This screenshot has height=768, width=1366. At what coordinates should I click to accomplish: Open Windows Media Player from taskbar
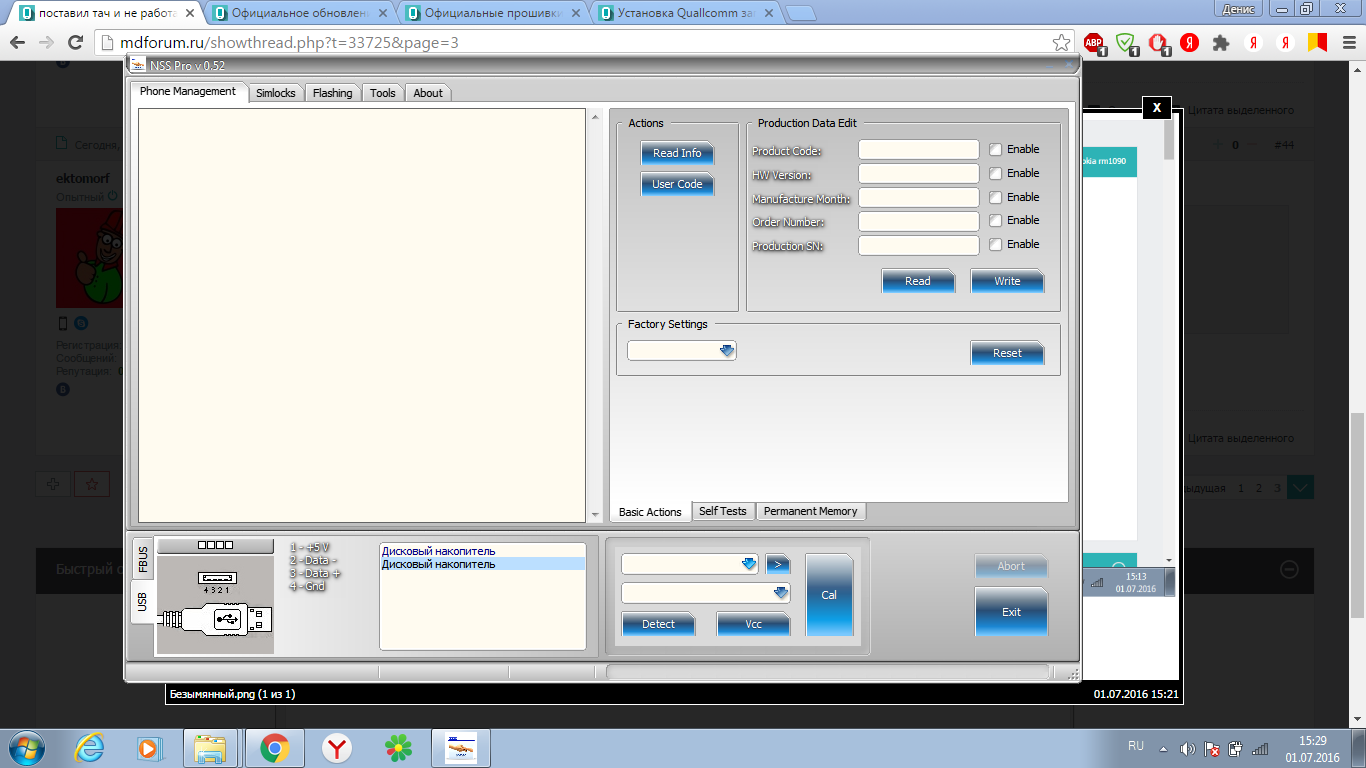[150, 747]
